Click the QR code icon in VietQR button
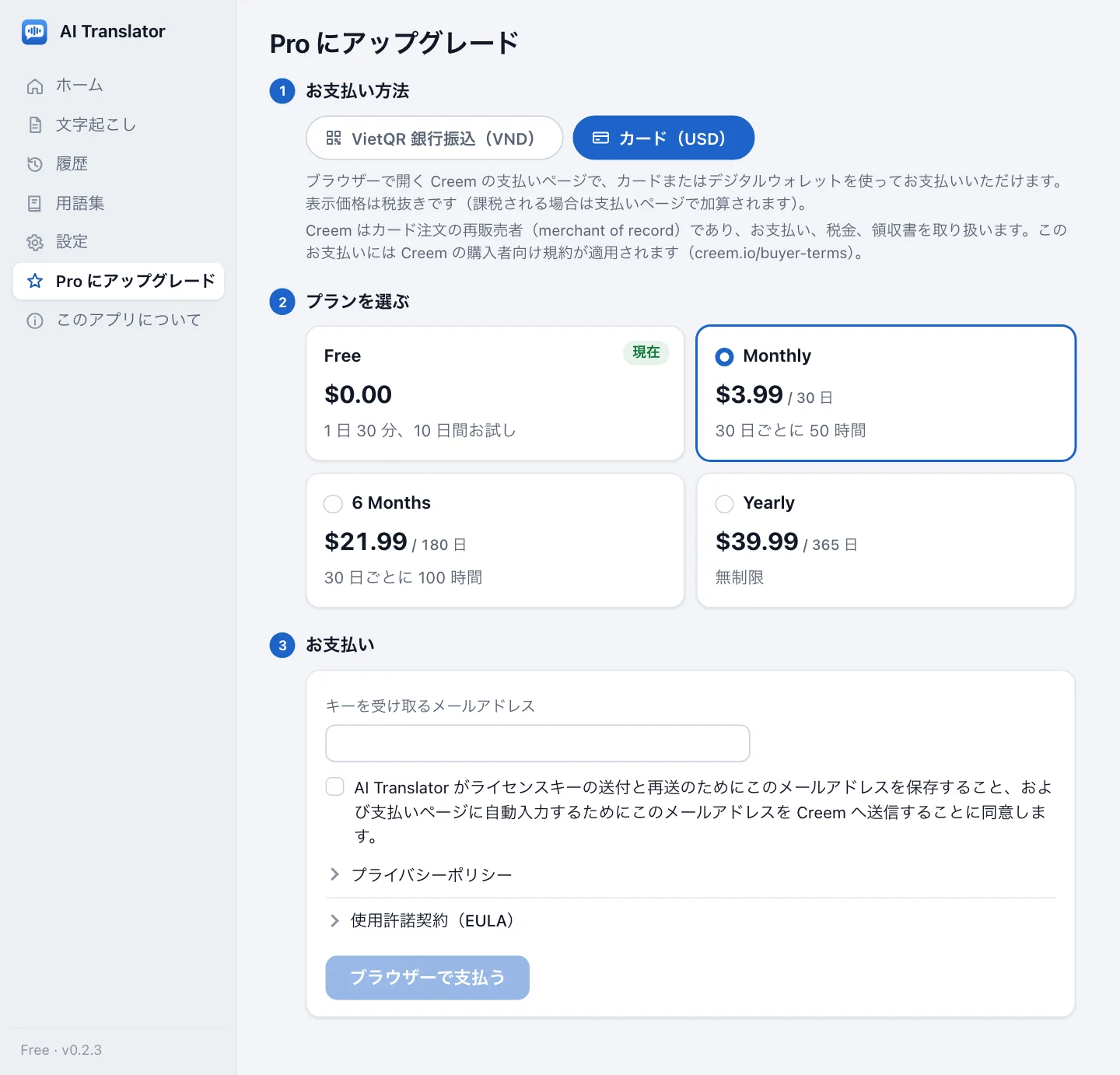The width and height of the screenshot is (1120, 1075). (334, 138)
